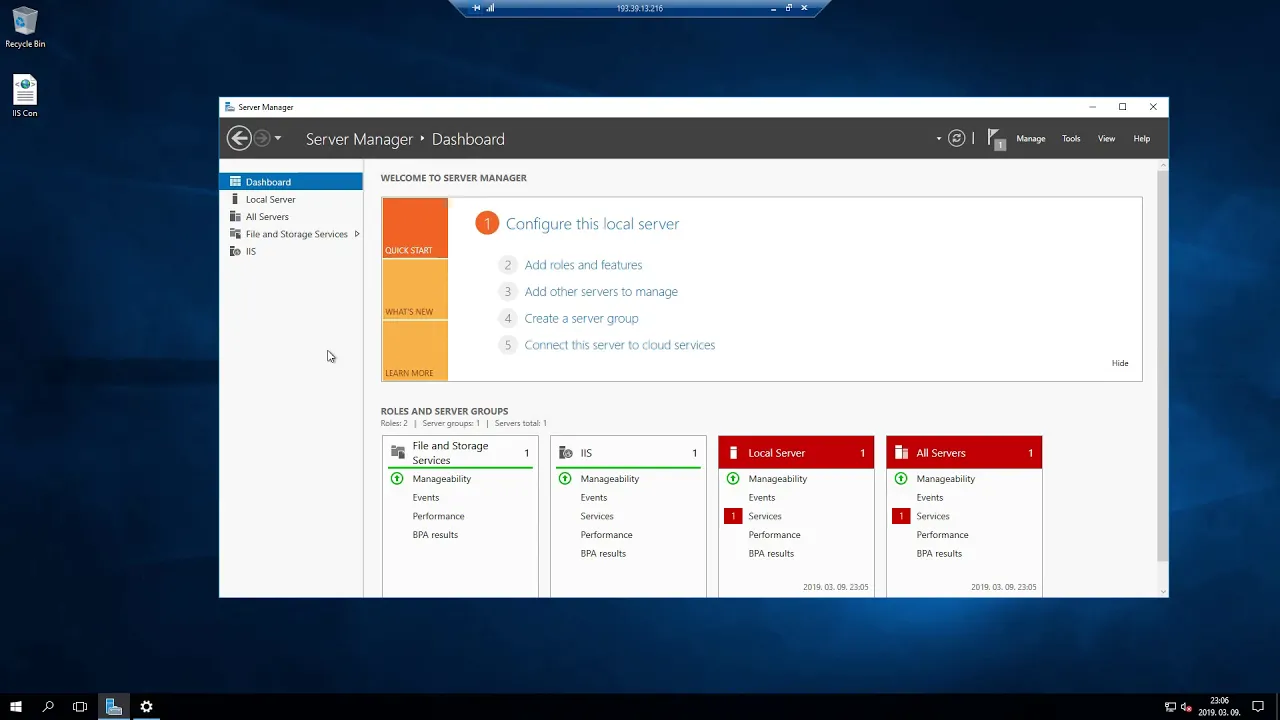Click the Quick Start tile

(x=415, y=228)
